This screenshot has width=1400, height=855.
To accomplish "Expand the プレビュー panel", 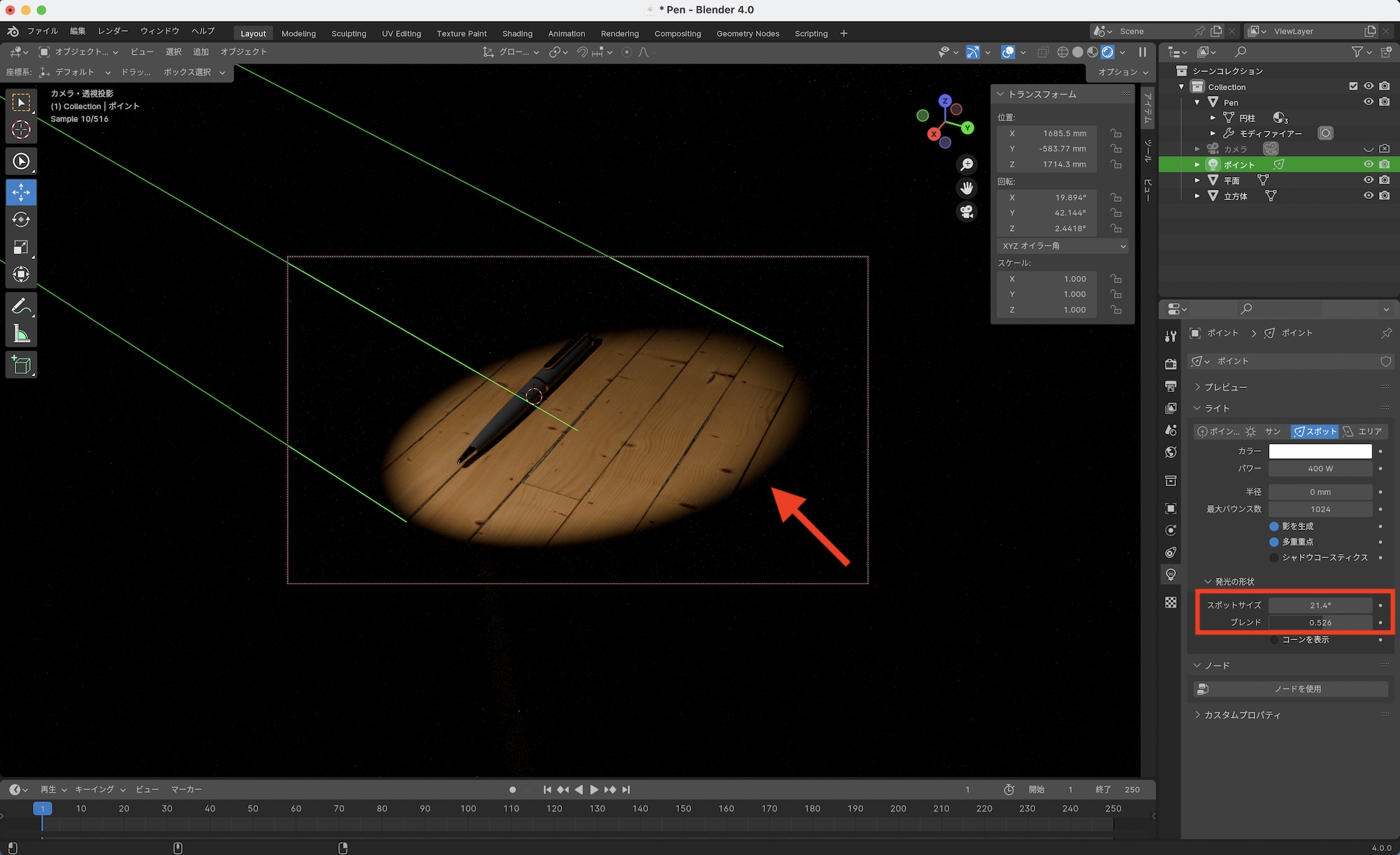I will 1224,387.
